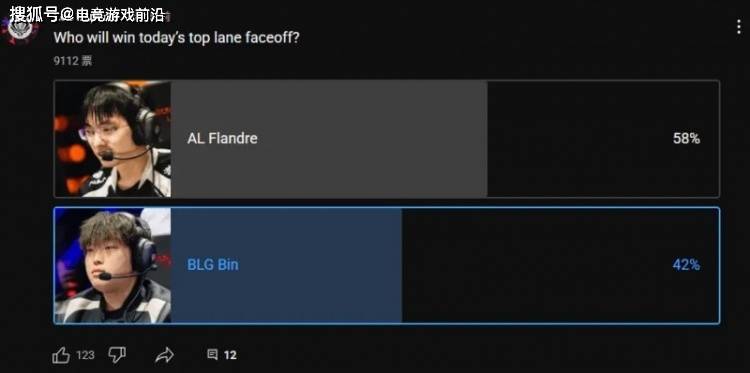Image resolution: width=750 pixels, height=373 pixels.
Task: Like the poll post with thumbs up
Action: 61,355
